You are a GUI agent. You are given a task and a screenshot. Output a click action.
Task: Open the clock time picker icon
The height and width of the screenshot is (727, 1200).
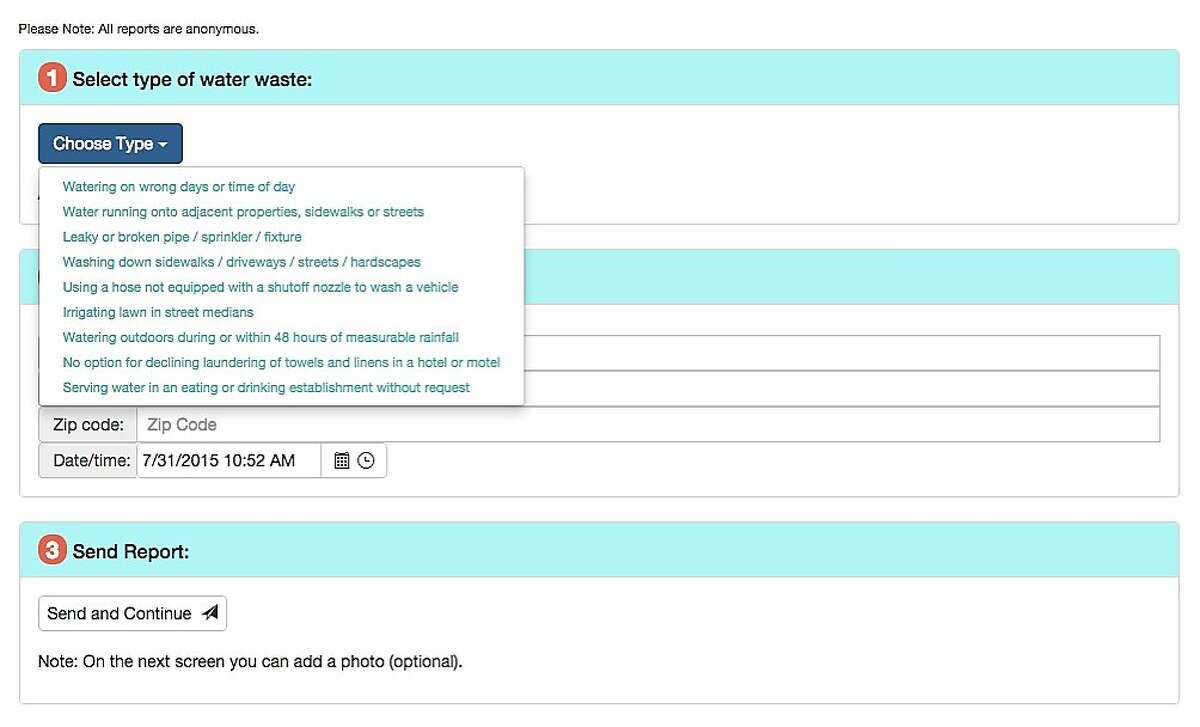tap(366, 459)
